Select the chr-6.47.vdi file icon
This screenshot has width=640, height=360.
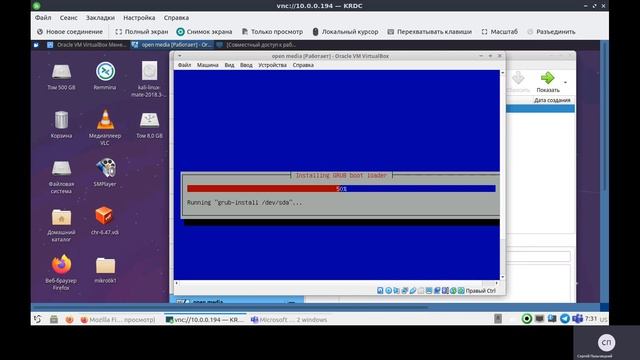click(x=105, y=220)
